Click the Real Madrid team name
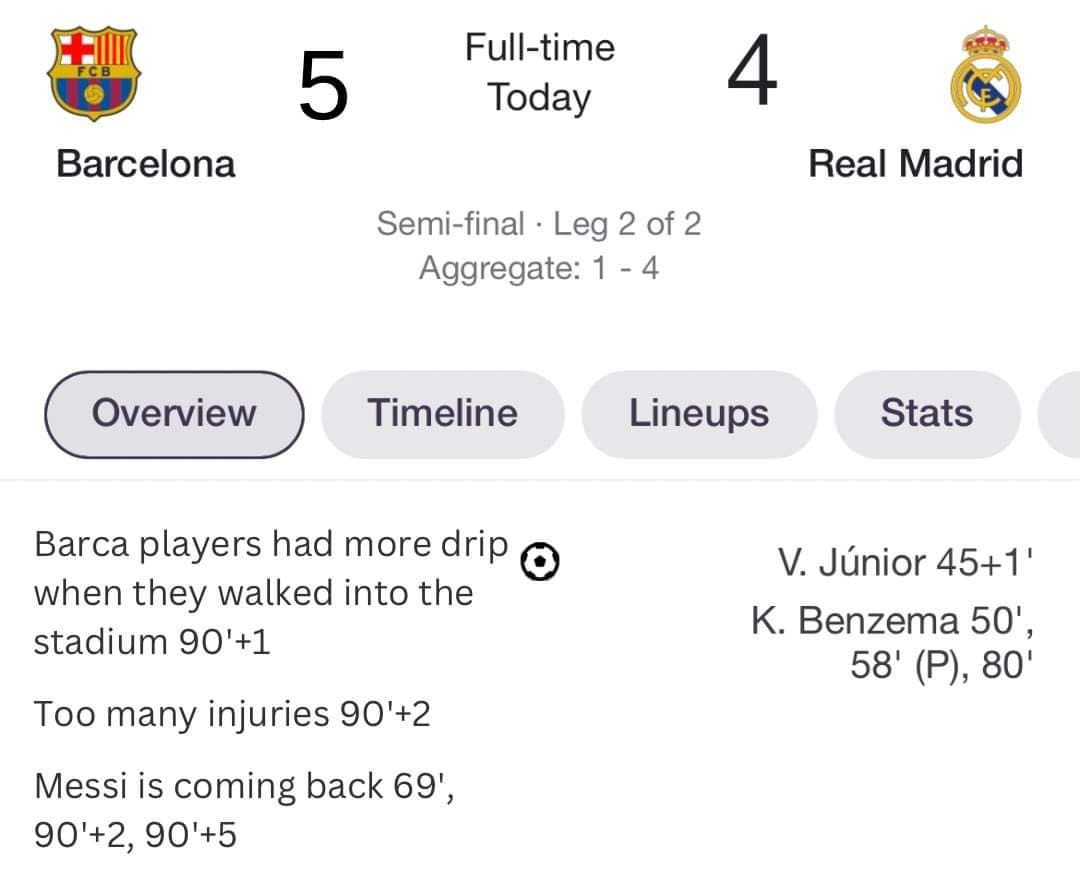This screenshot has width=1080, height=881. coord(915,164)
